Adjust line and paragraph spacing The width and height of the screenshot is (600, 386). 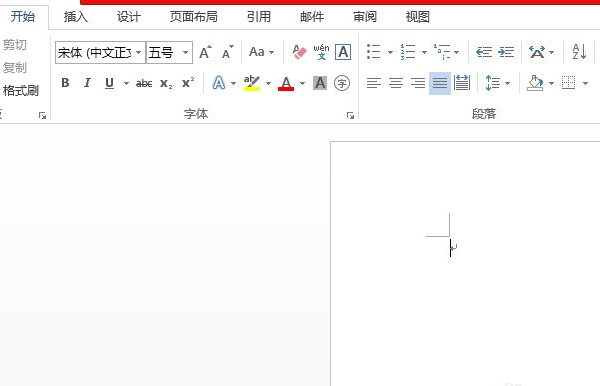click(x=492, y=83)
